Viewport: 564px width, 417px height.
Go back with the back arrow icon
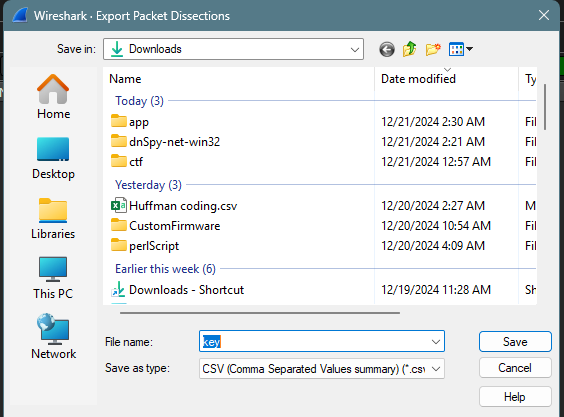[387, 49]
